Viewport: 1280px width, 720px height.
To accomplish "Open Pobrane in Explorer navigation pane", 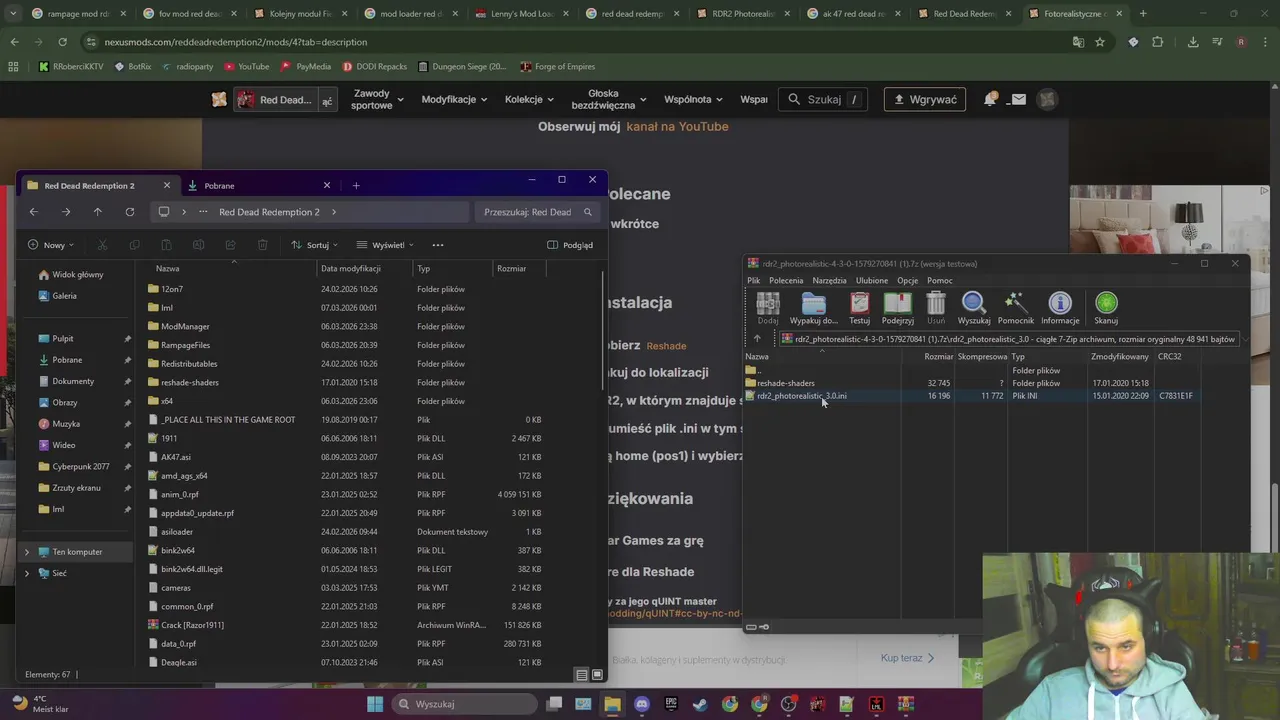I will [67, 360].
